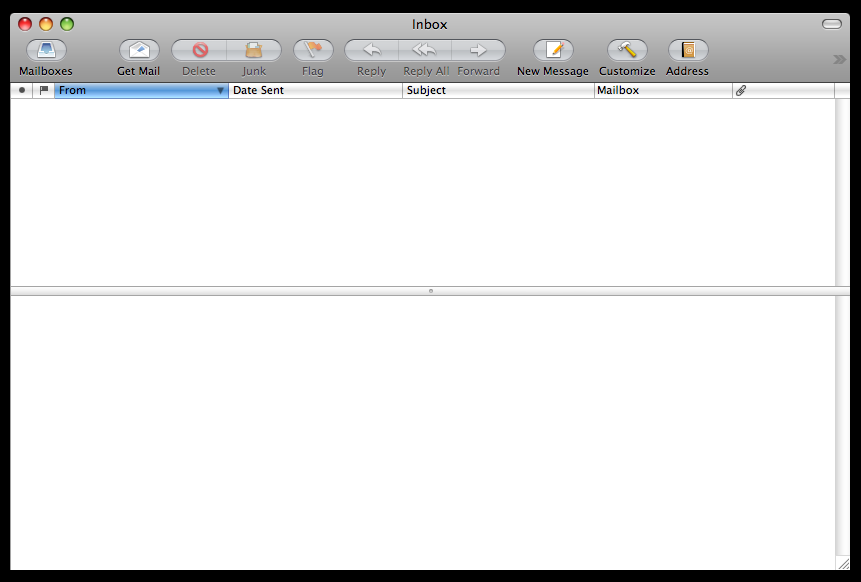Click the Get Mail envelope icon
861x582 pixels.
click(139, 50)
